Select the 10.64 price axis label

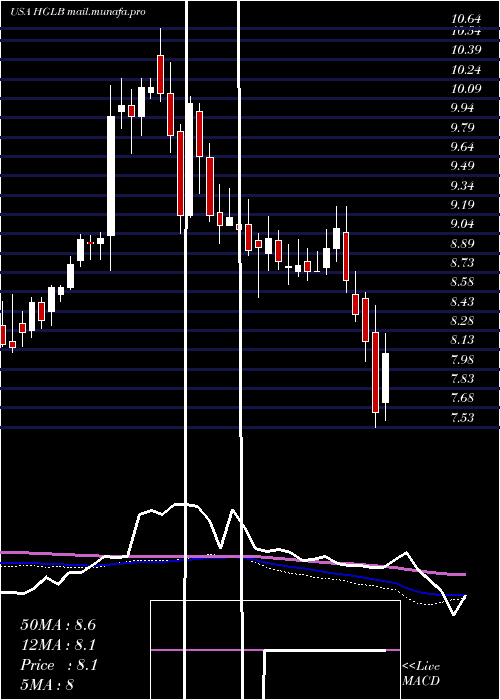[x=467, y=20]
